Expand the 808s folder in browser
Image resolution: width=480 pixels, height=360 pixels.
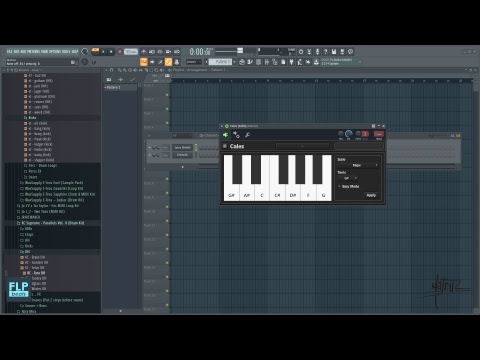point(26,229)
